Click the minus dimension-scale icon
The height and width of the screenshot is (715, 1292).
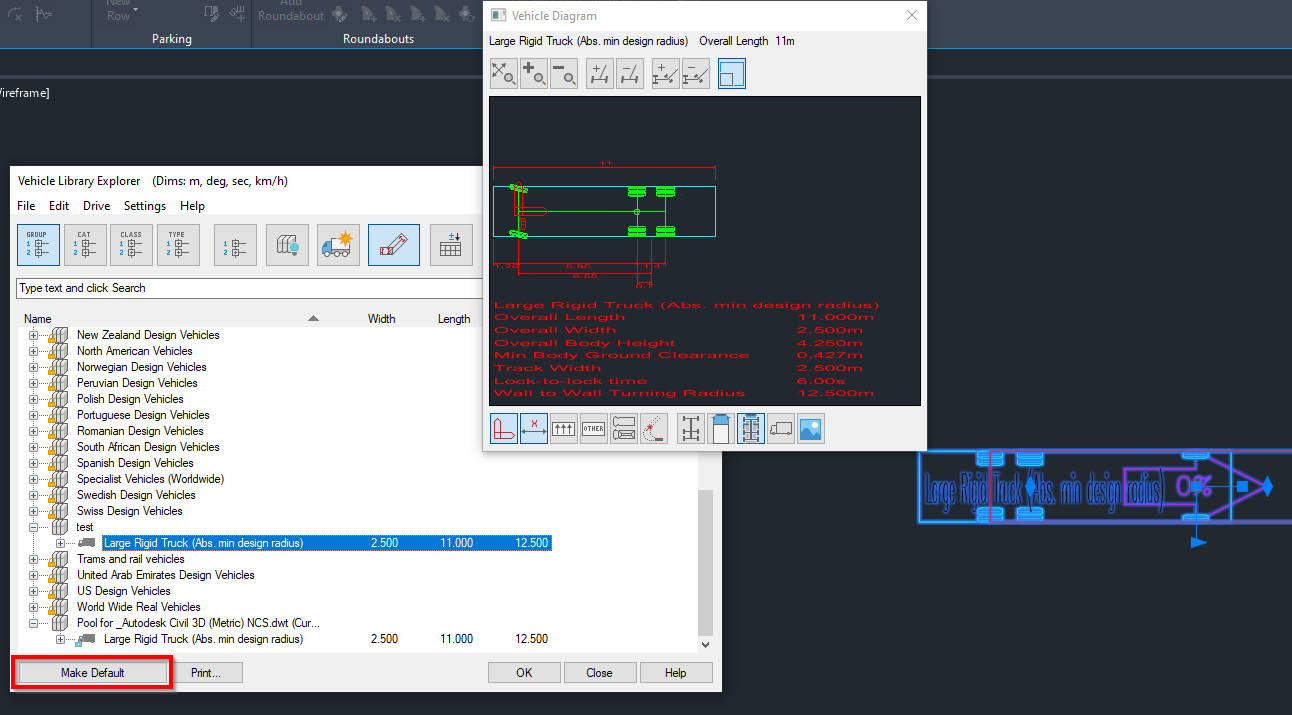tap(630, 74)
